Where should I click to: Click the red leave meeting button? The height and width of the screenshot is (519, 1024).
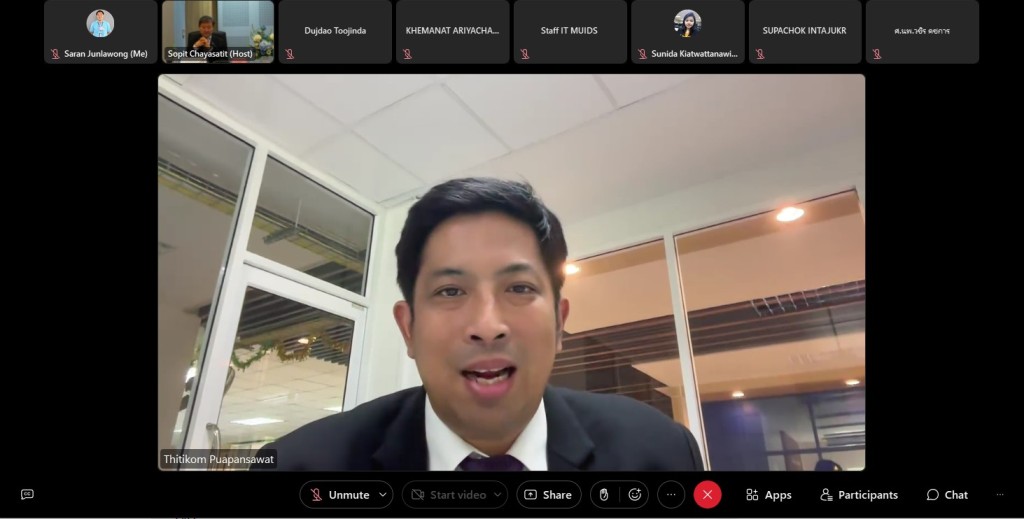click(707, 495)
